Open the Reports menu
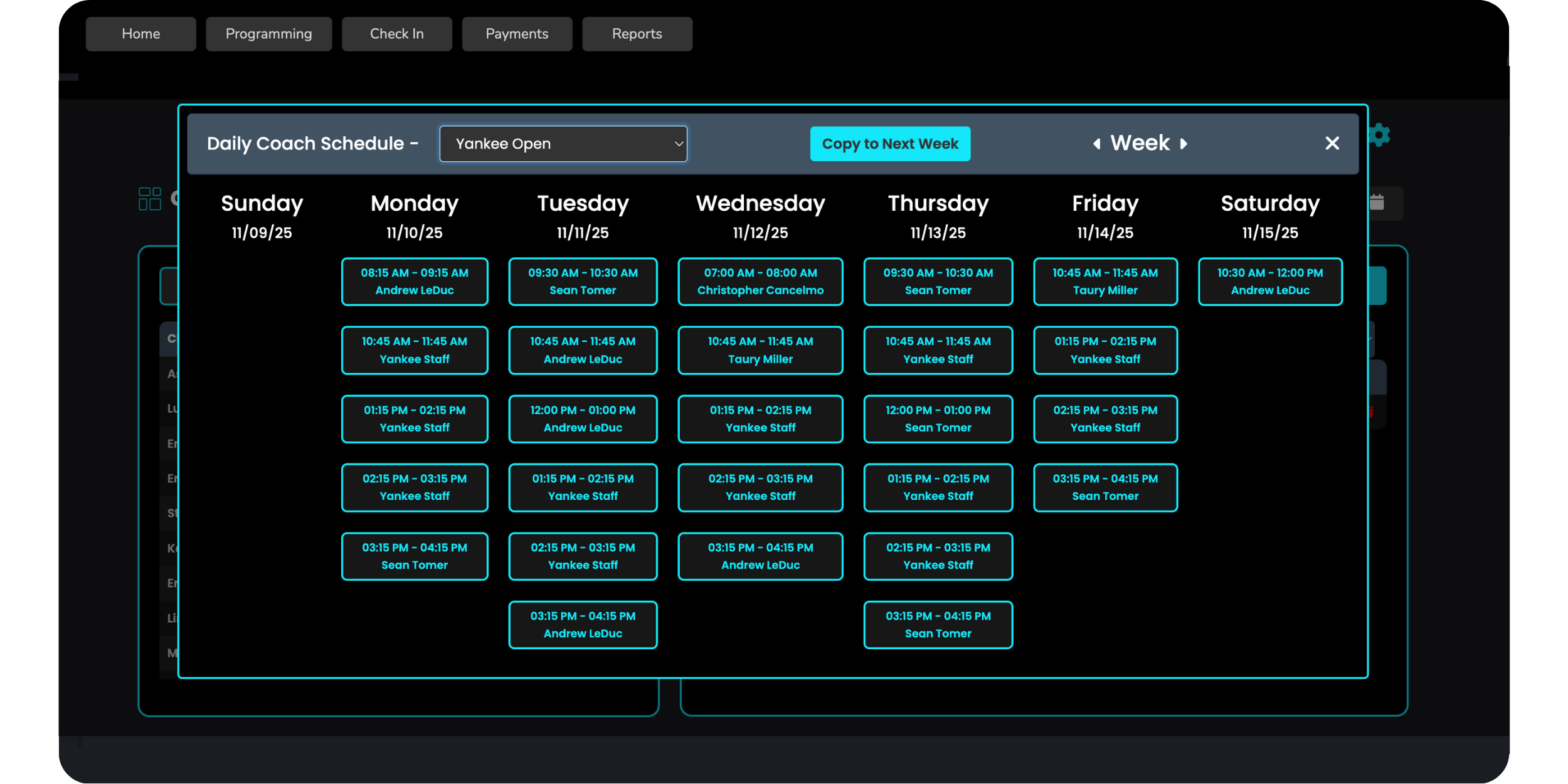The height and width of the screenshot is (784, 1568). (637, 34)
